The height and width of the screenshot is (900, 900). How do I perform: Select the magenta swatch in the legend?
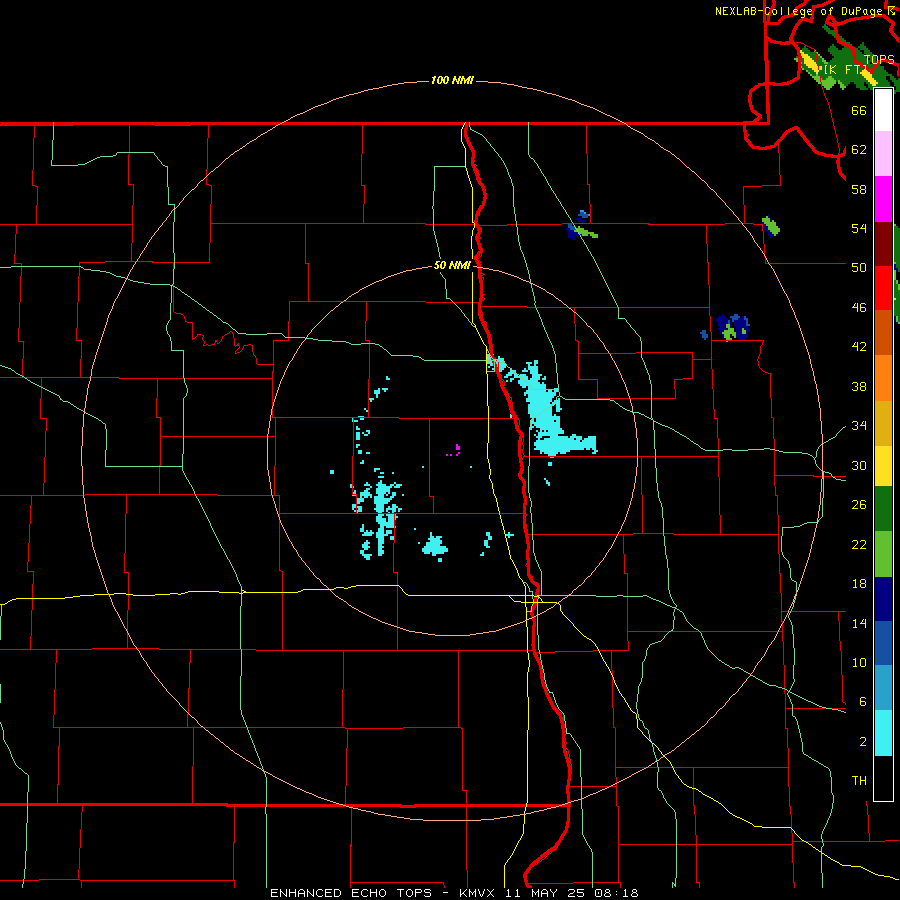883,199
